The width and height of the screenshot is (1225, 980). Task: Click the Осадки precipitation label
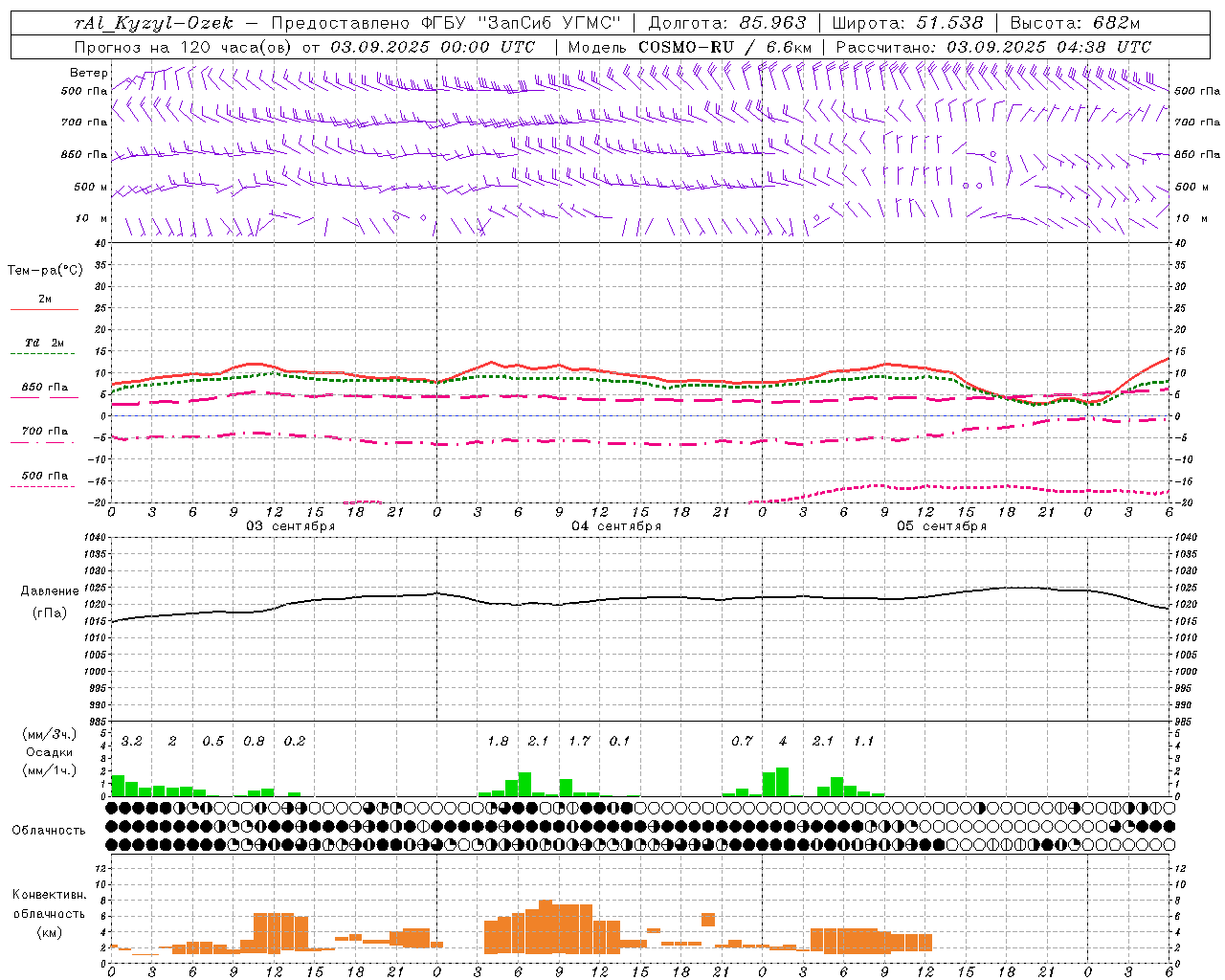(x=50, y=752)
